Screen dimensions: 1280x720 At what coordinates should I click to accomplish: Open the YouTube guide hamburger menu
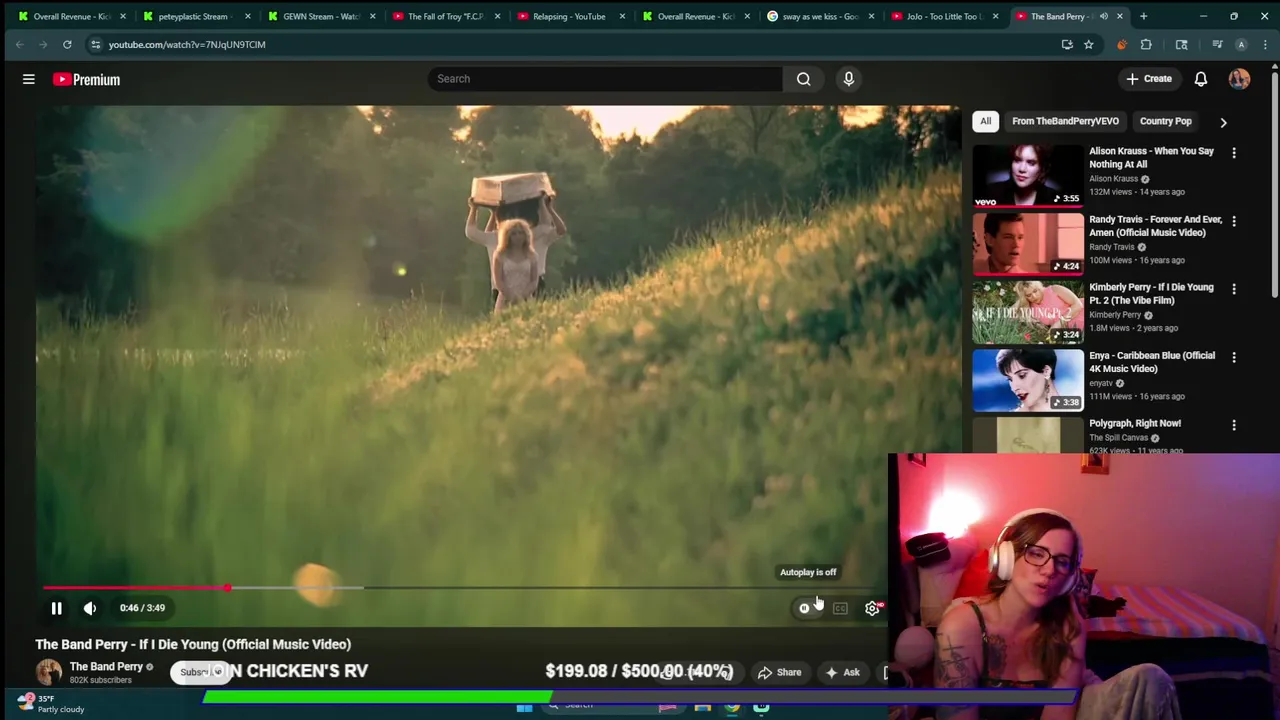pos(29,79)
